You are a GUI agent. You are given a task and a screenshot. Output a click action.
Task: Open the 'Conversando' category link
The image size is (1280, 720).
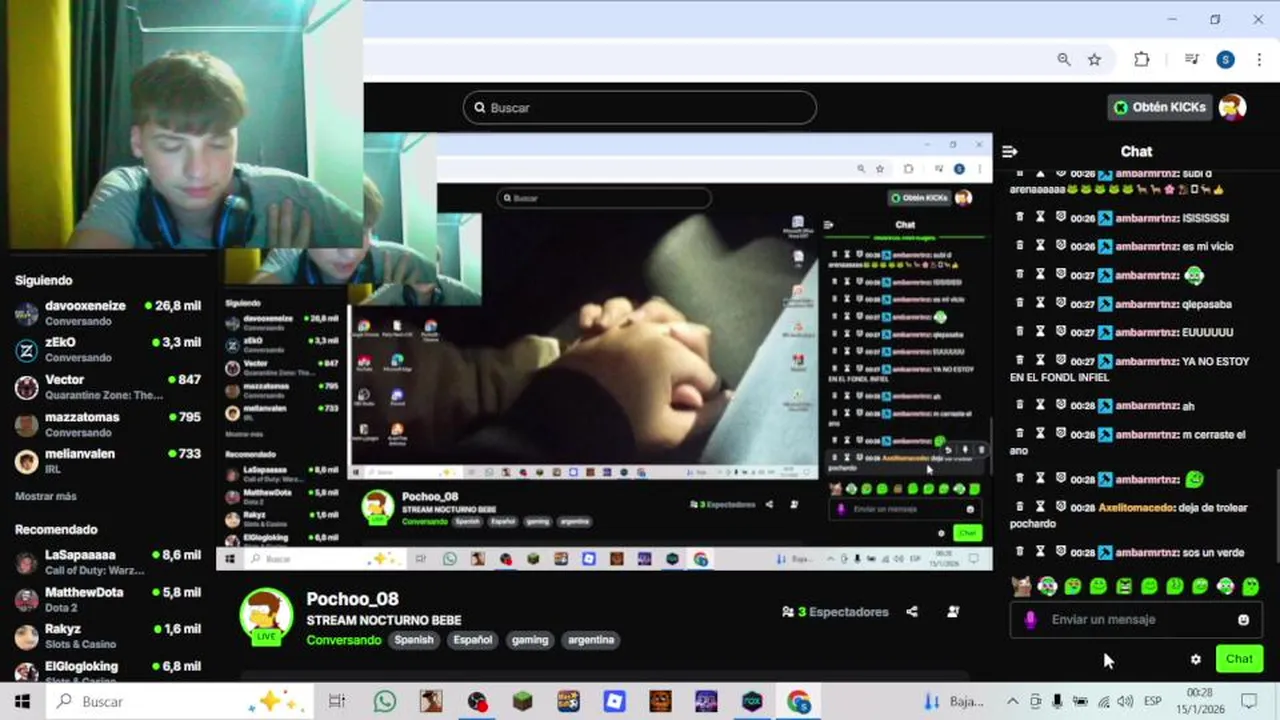(343, 640)
